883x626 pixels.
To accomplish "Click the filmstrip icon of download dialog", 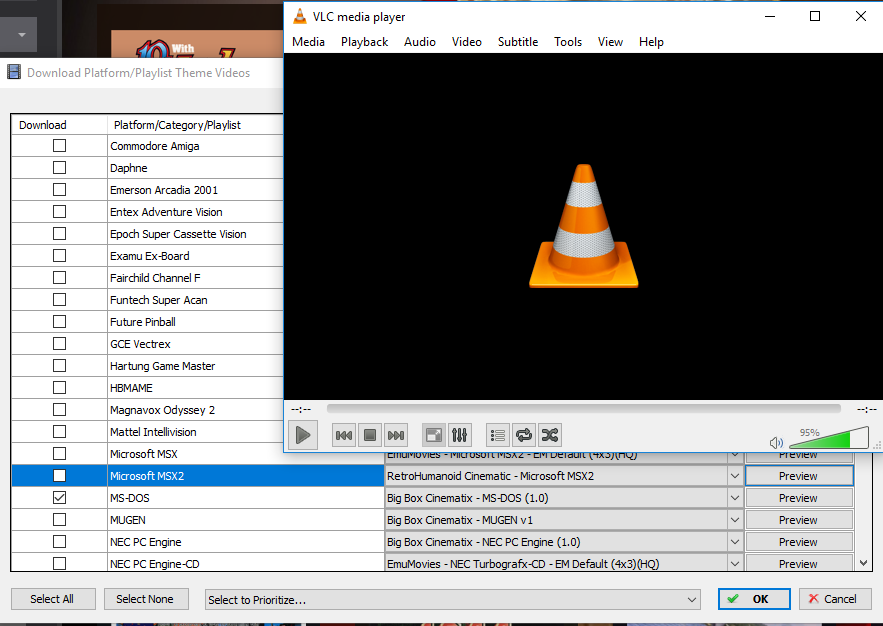I will coord(14,72).
